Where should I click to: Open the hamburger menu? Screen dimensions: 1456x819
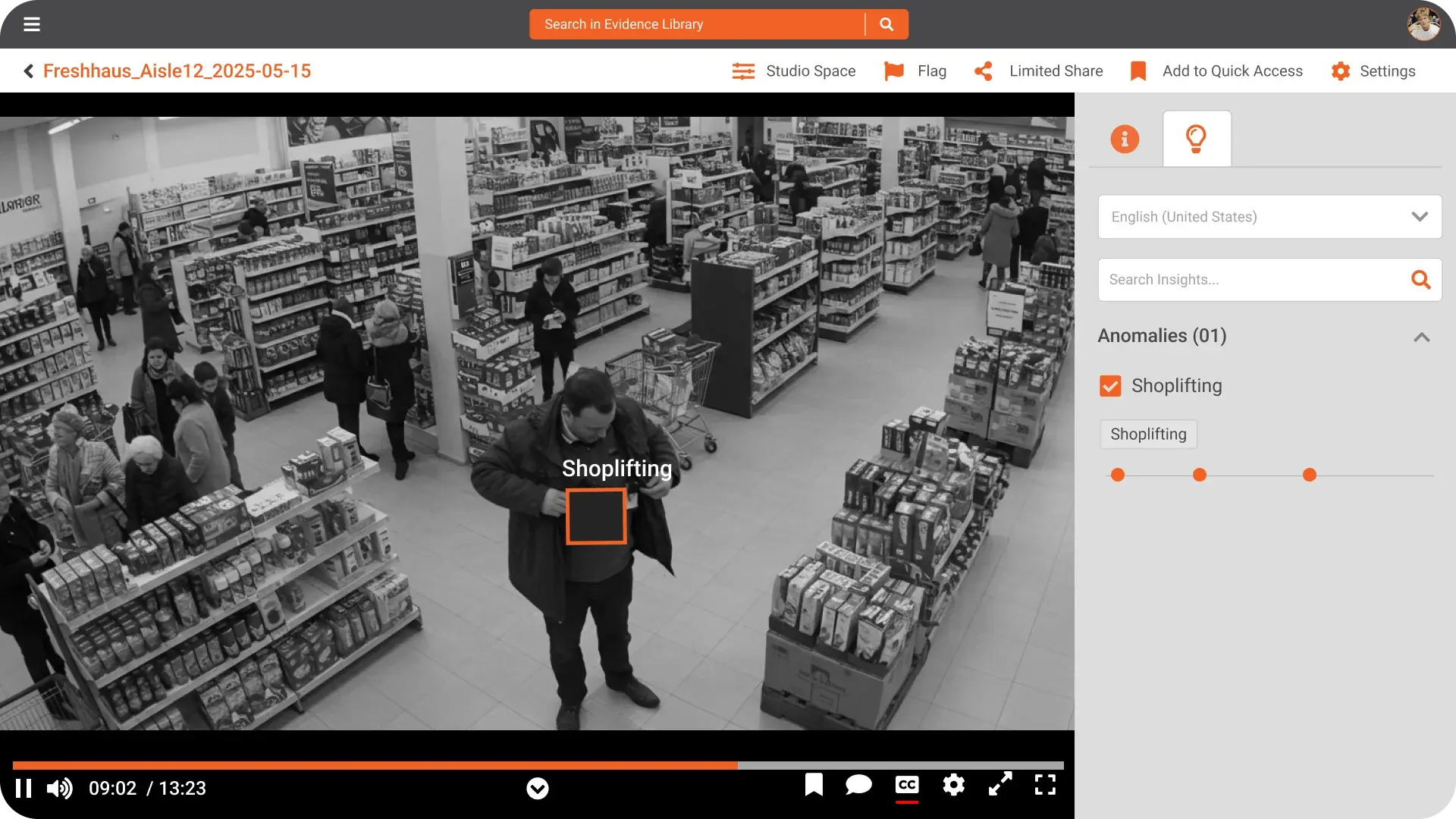32,24
